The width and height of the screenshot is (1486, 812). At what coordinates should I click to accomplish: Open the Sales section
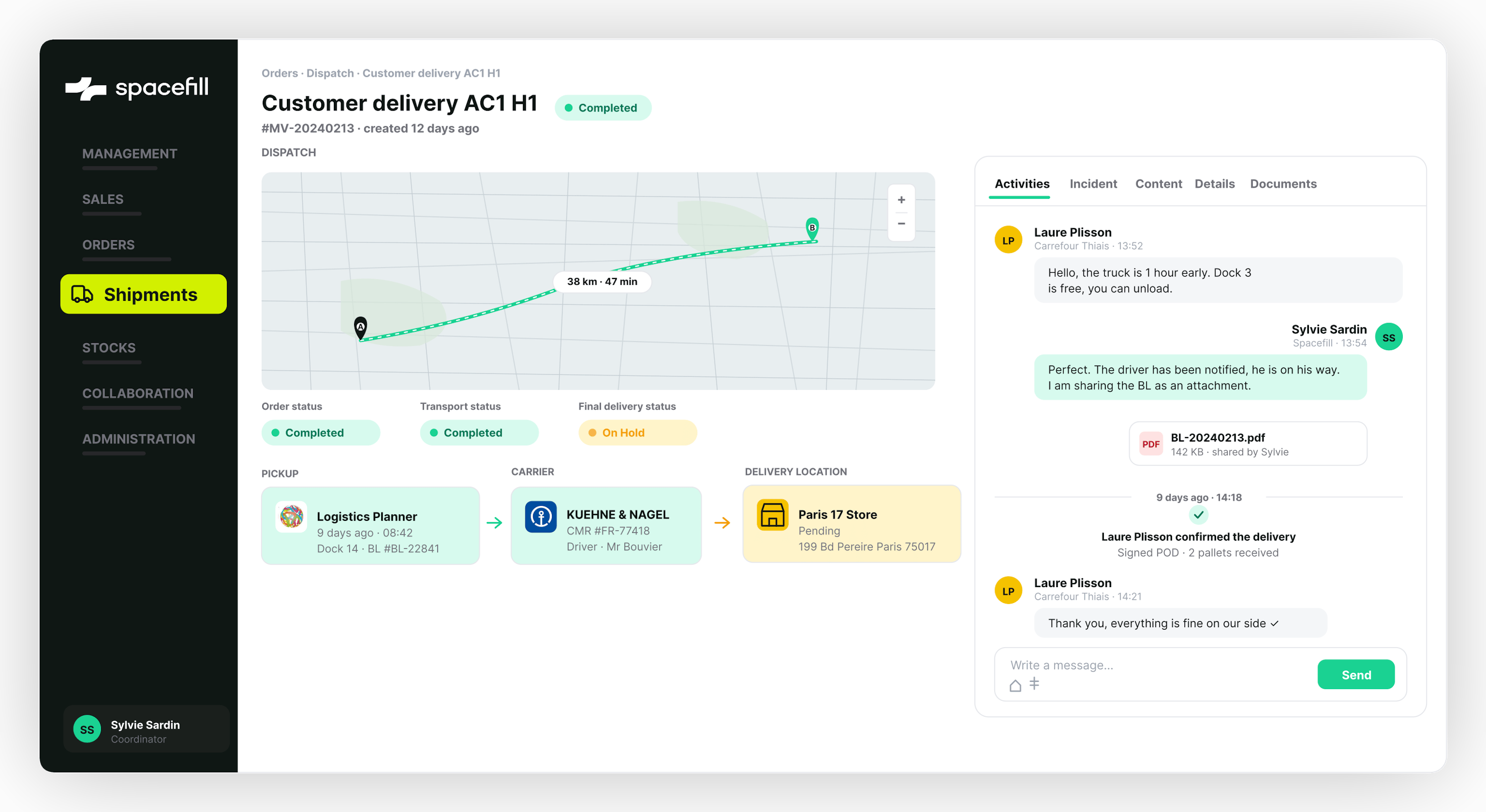point(103,199)
